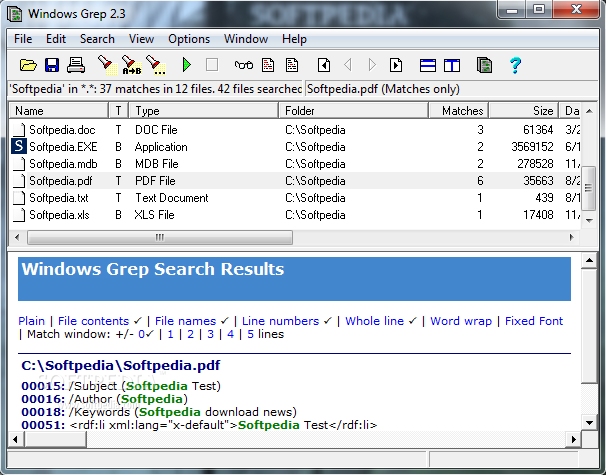Sort file list by Size column
This screenshot has height=475, width=606.
[x=524, y=111]
